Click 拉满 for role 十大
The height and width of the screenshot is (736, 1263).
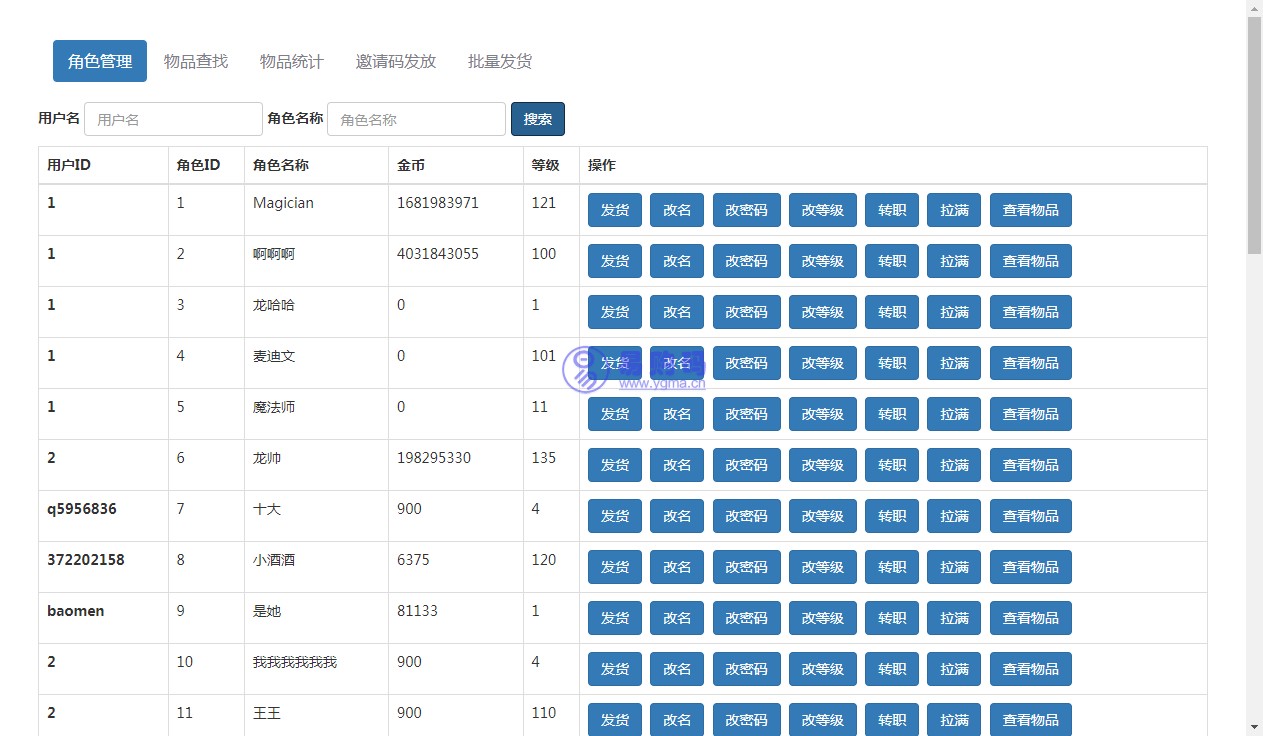(953, 515)
